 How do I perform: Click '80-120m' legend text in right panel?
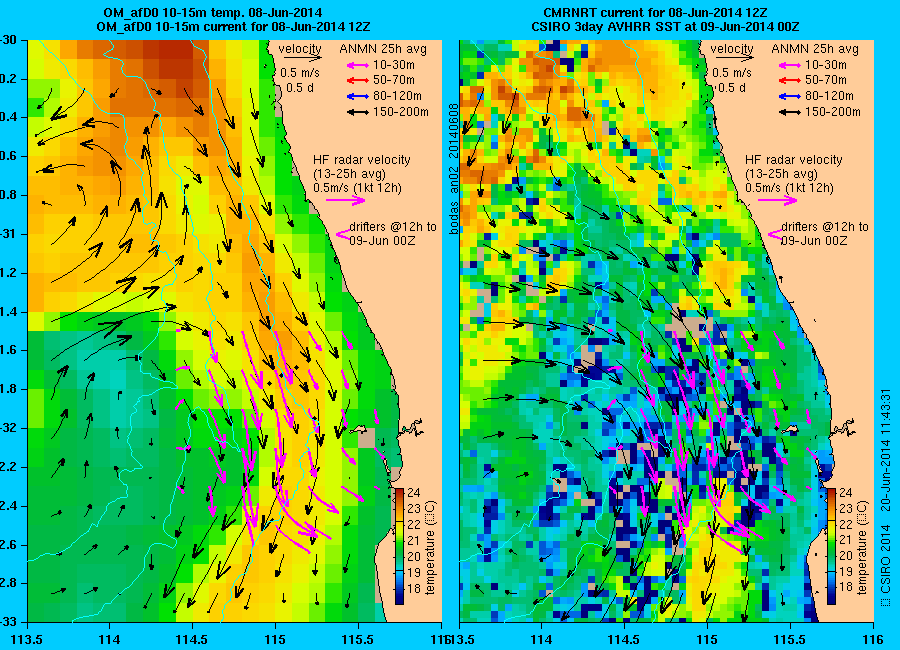[x=829, y=96]
